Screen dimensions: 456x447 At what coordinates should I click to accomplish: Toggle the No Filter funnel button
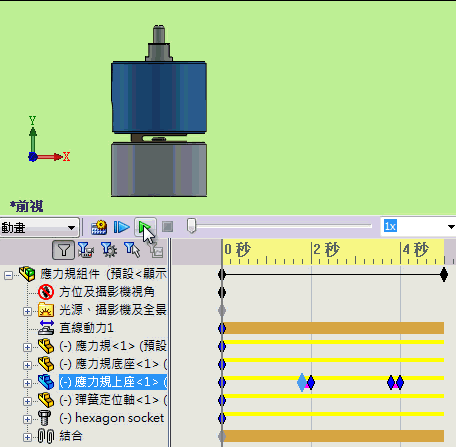(63, 250)
